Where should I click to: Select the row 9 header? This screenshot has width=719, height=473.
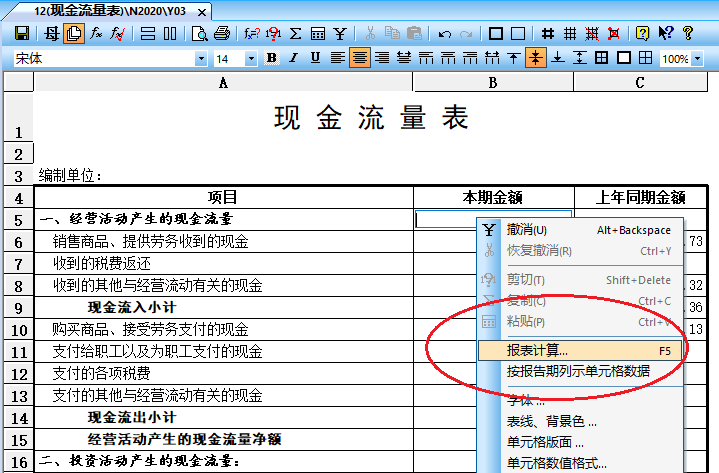coord(18,307)
